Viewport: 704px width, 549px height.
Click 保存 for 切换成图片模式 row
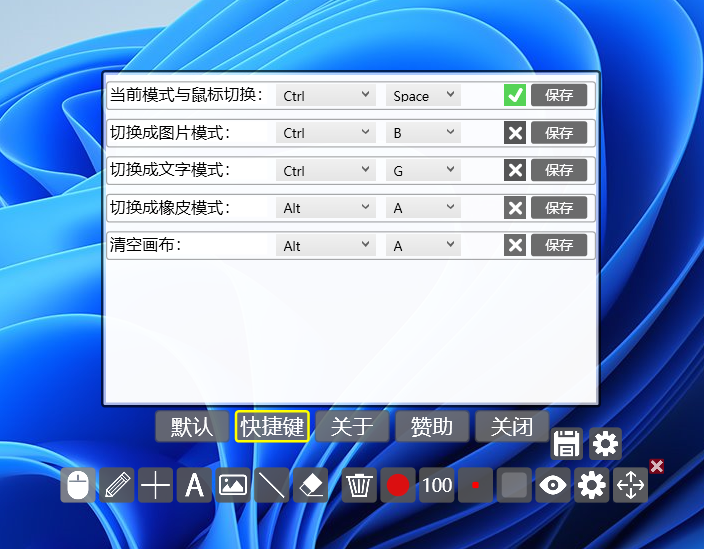559,133
